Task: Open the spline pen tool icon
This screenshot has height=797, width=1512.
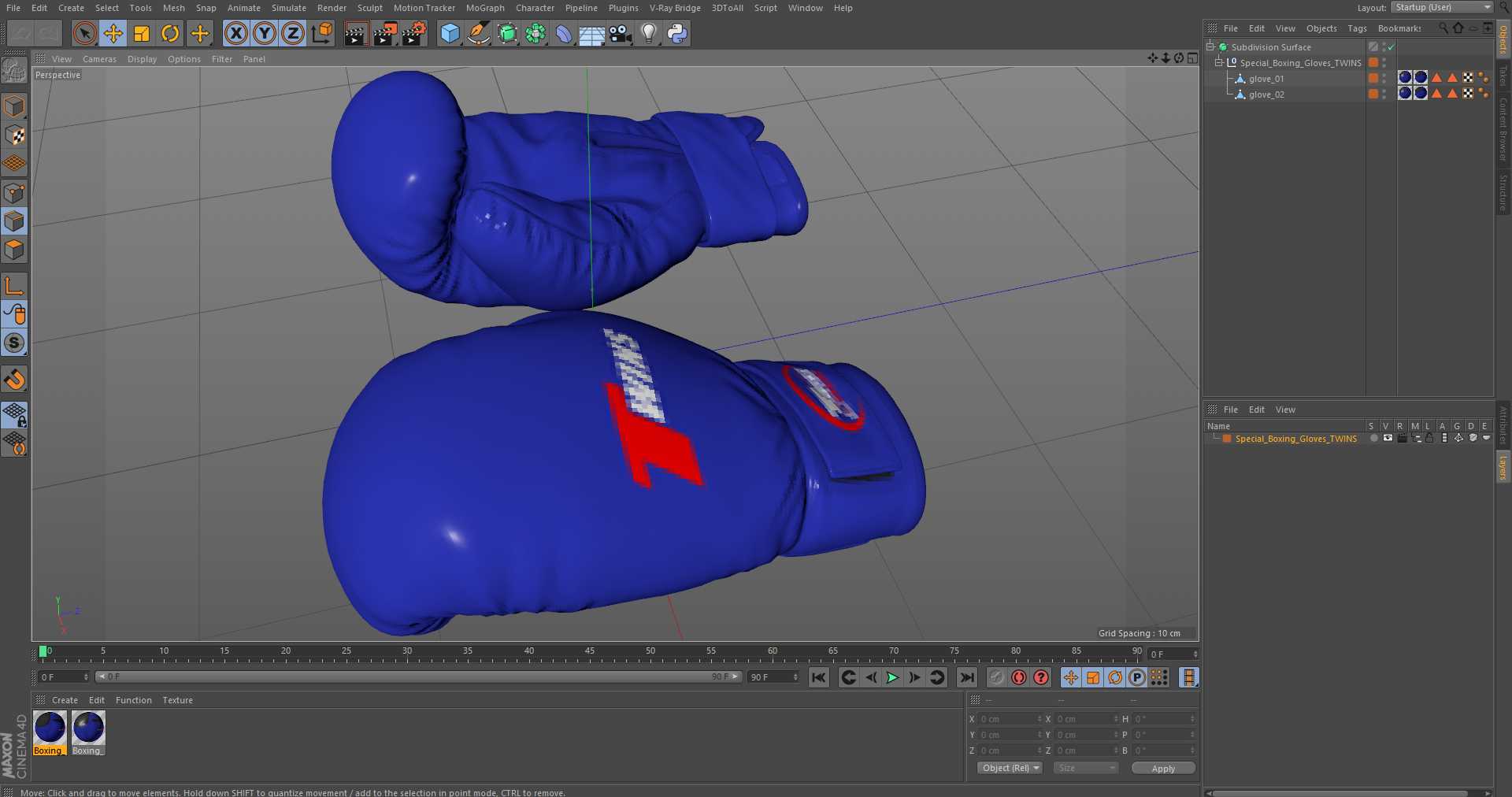Action: [x=478, y=33]
